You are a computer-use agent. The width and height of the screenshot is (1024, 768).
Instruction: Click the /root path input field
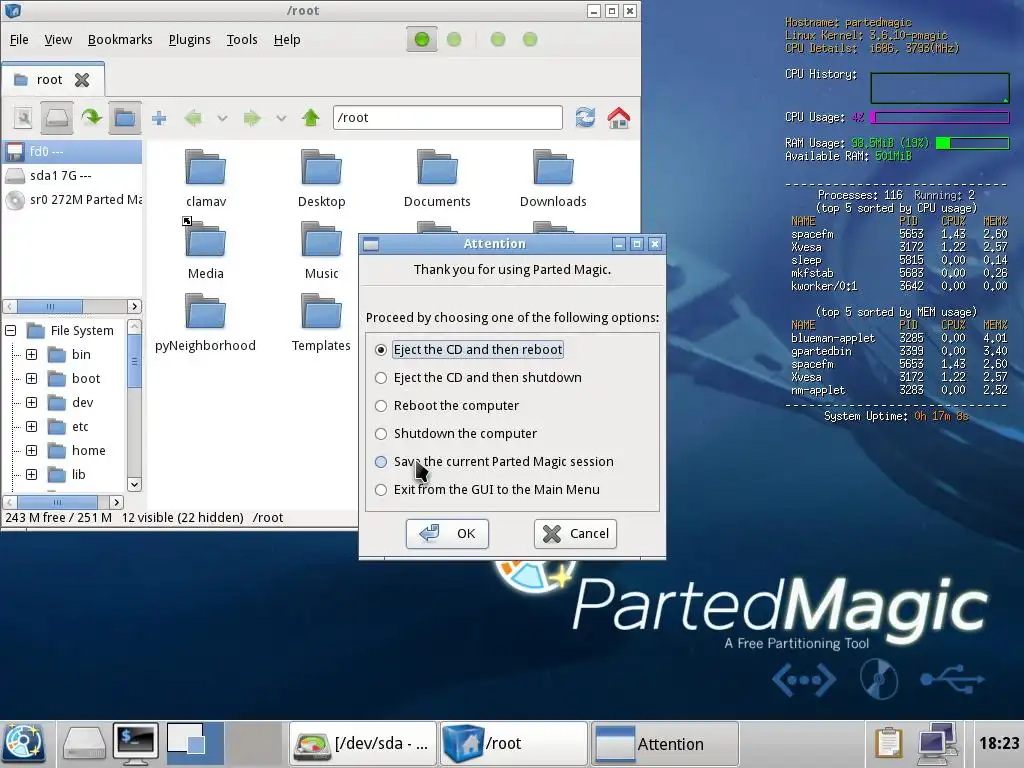pos(447,118)
